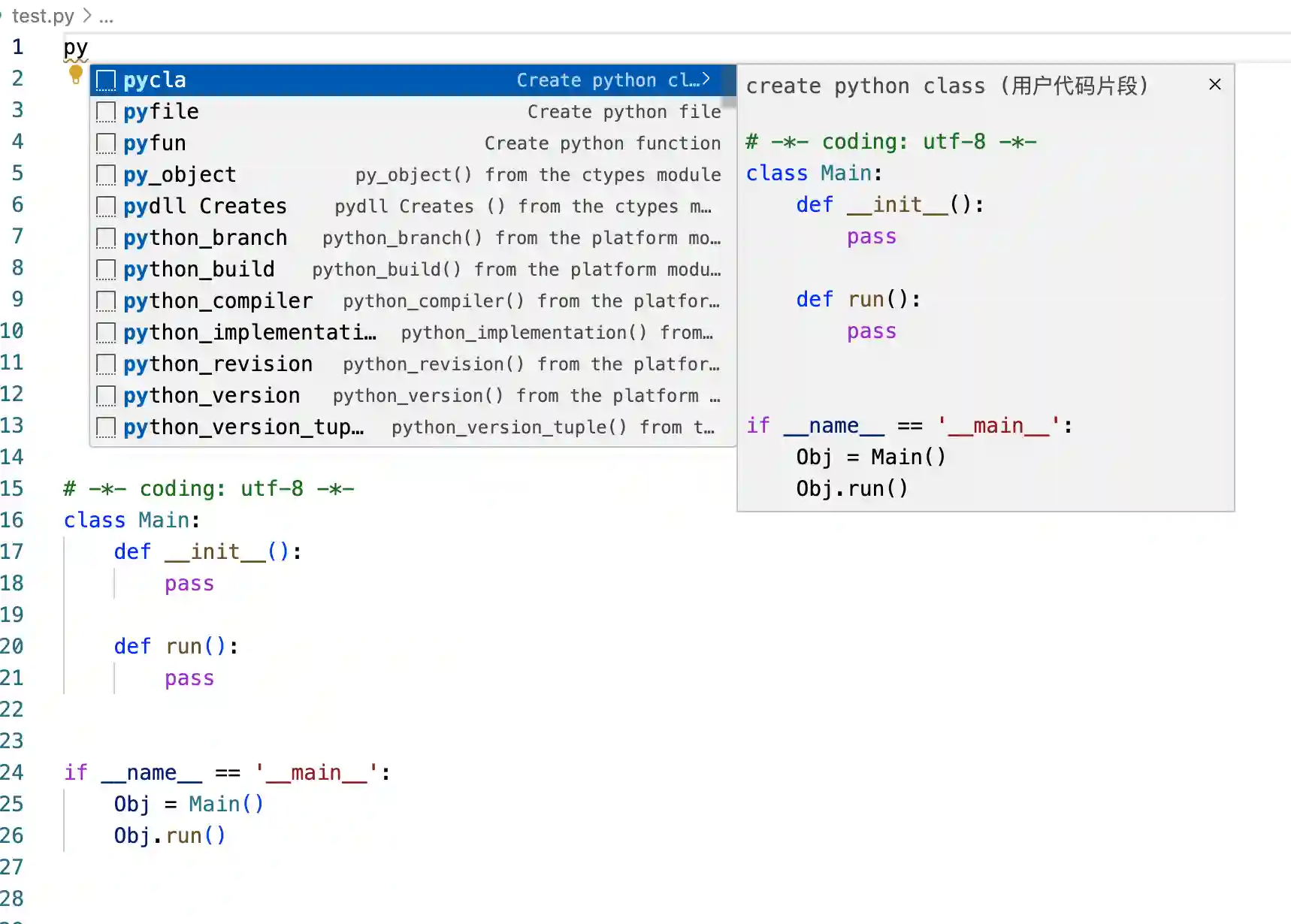Click snippet icon beside pyfile
This screenshot has height=924, width=1291.
pyautogui.click(x=106, y=112)
